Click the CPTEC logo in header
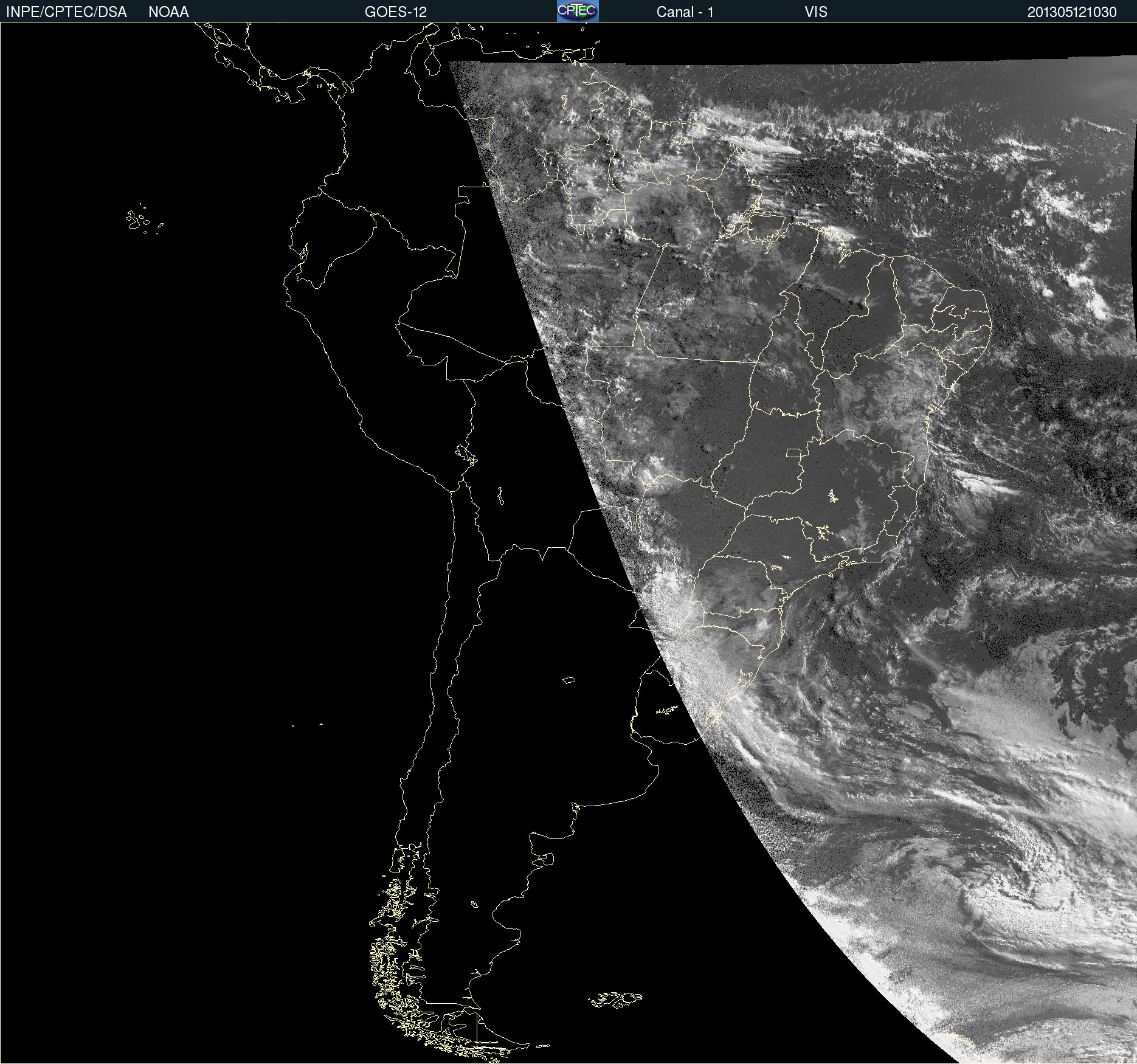1137x1064 pixels. 578,11
